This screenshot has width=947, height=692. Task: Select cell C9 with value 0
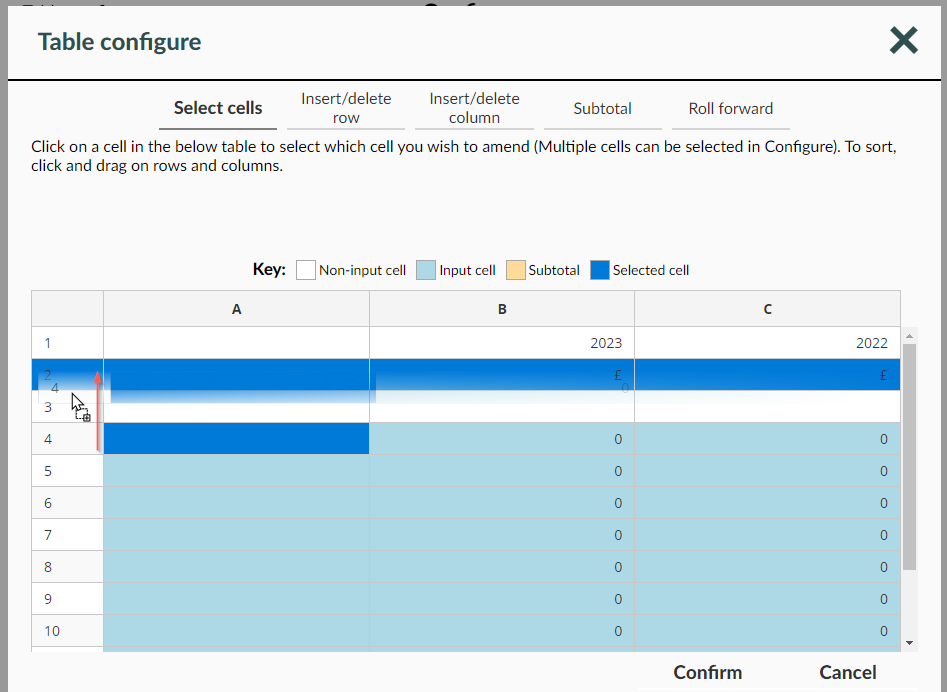(767, 599)
